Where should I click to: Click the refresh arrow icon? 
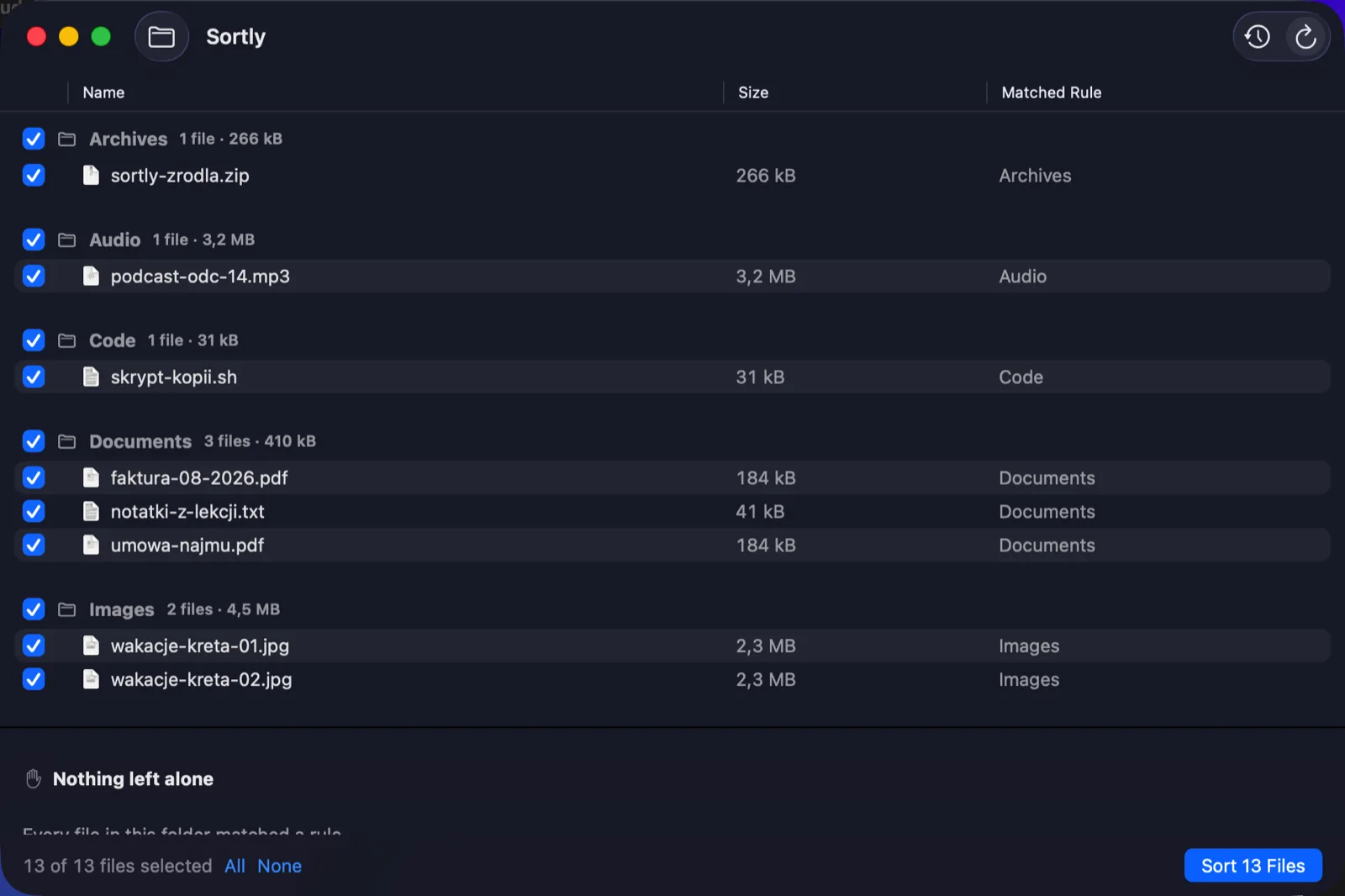coord(1305,37)
